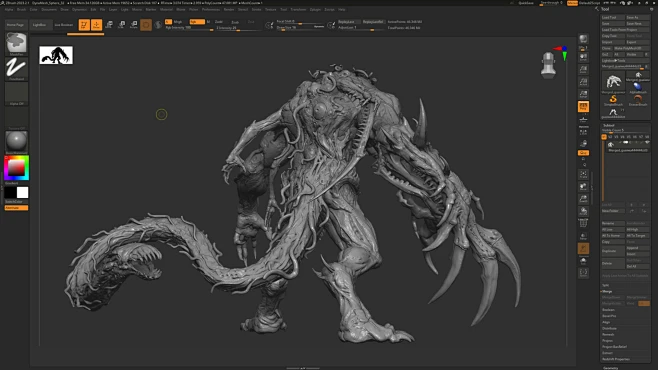Adjust the Draw Size slider
Viewport: 658px width, 370px height.
tap(300, 28)
